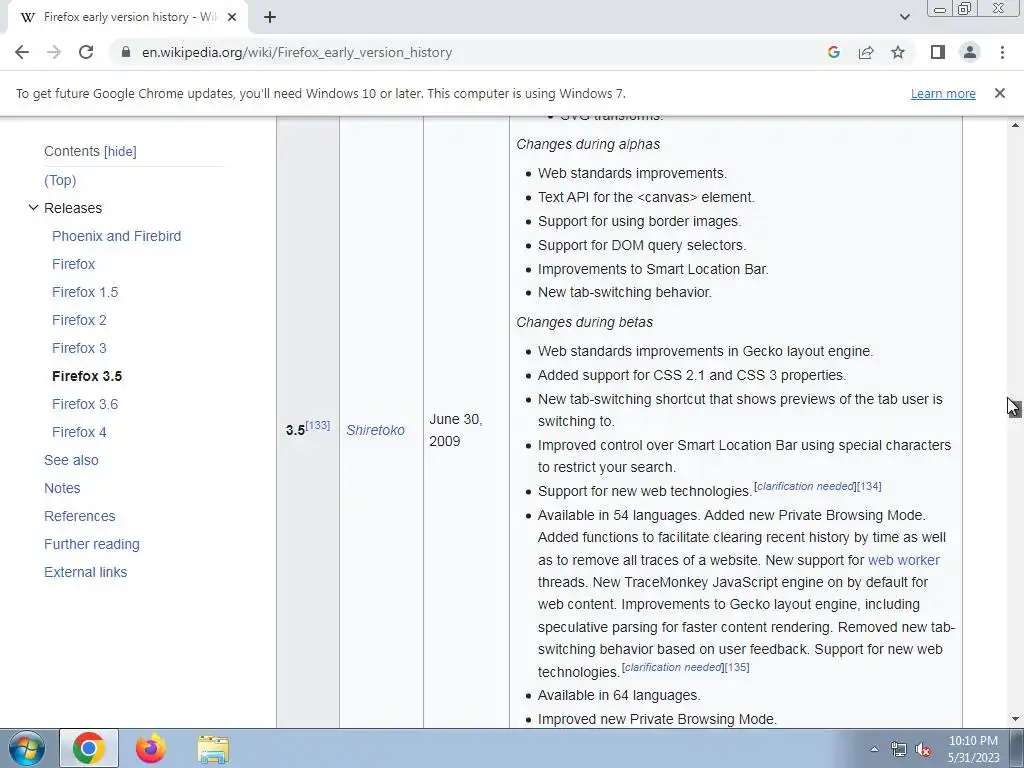Jump to Firefox 2 section
The height and width of the screenshot is (768, 1024).
79,321
